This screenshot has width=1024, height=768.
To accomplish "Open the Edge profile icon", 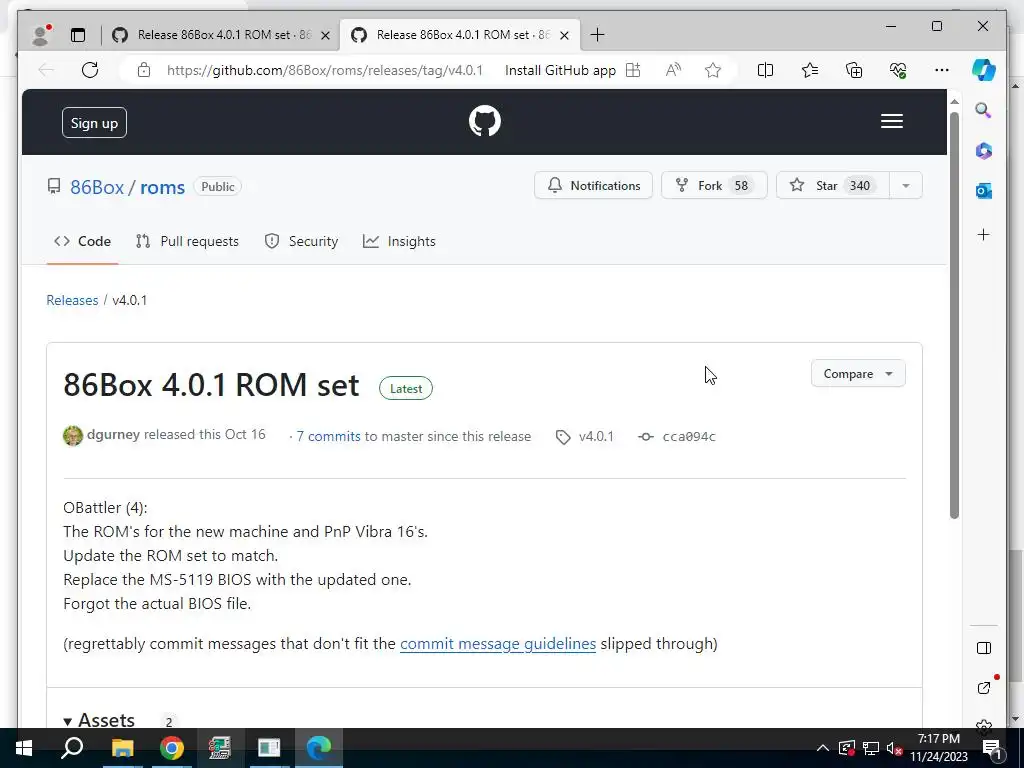I will 41,35.
